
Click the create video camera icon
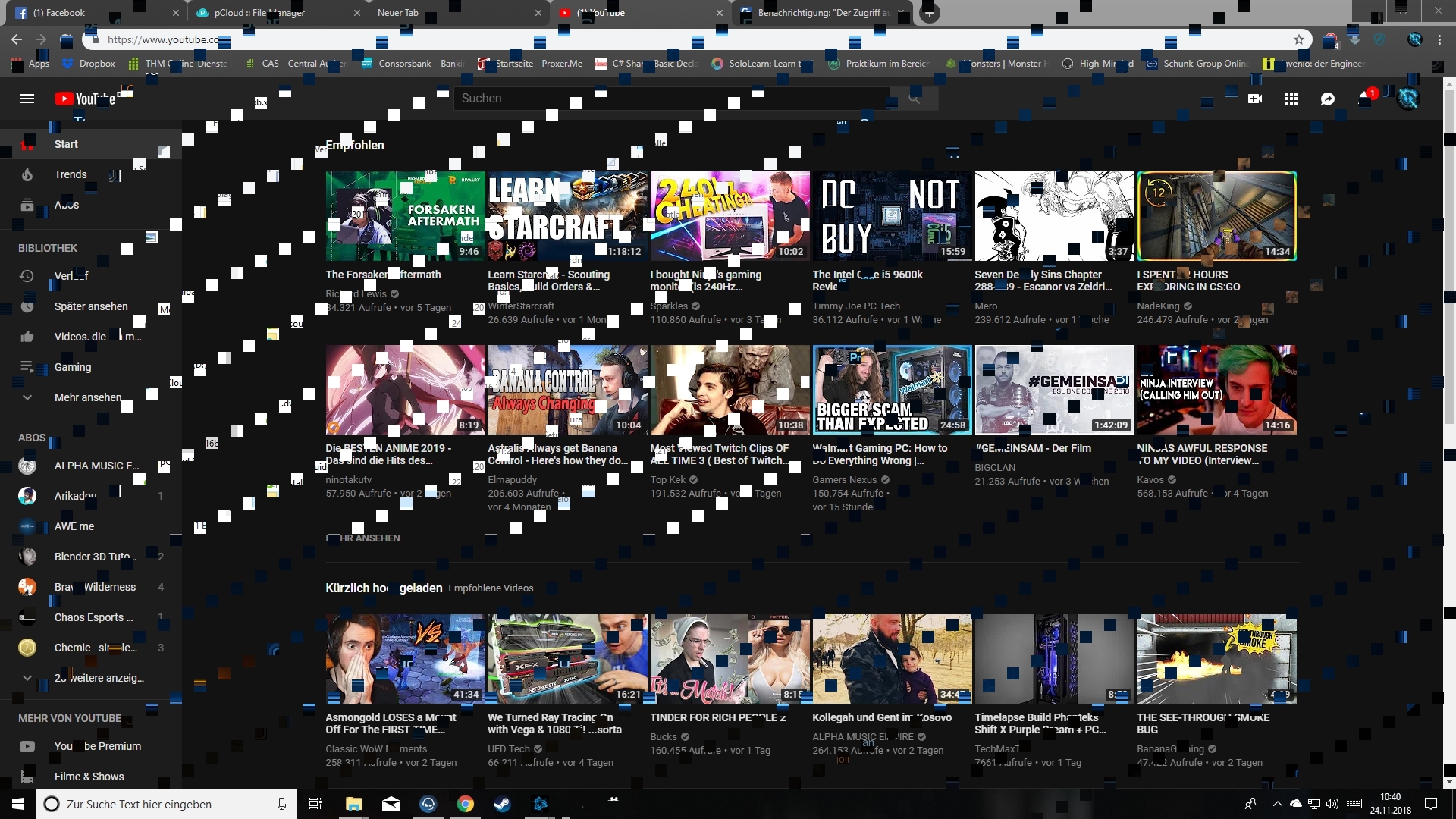coord(1255,99)
